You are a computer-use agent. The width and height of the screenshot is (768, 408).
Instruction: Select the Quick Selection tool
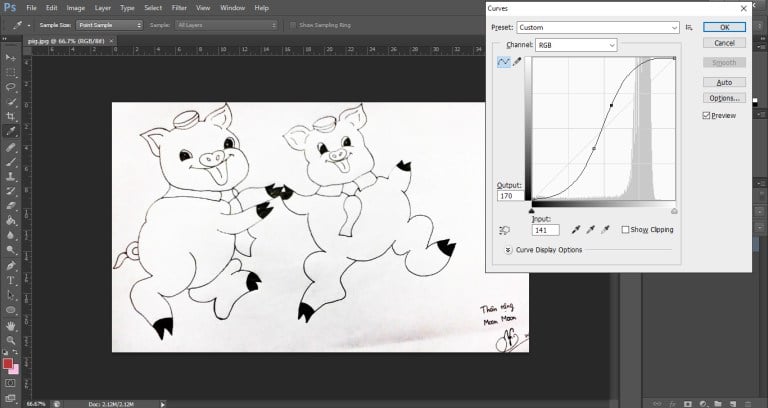10,102
